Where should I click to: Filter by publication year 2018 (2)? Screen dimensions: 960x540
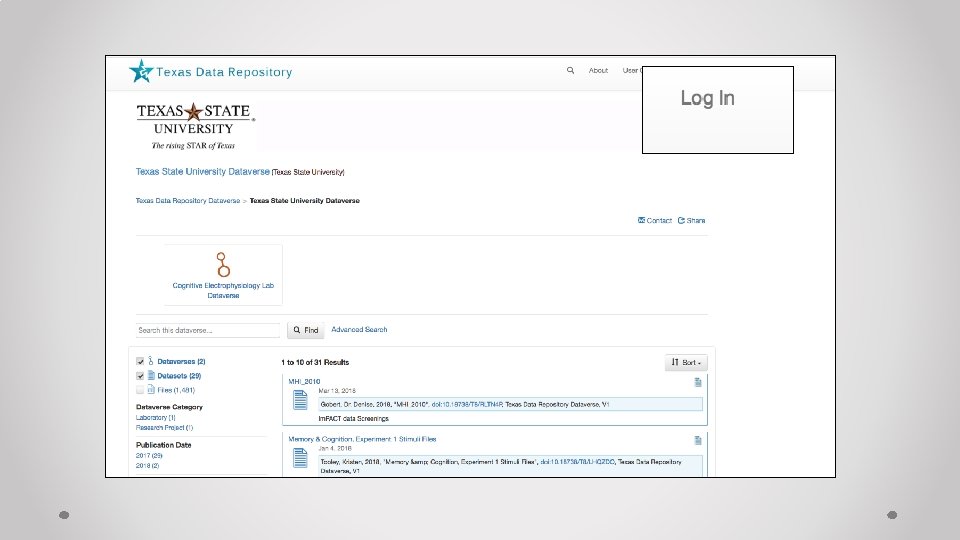pos(147,465)
